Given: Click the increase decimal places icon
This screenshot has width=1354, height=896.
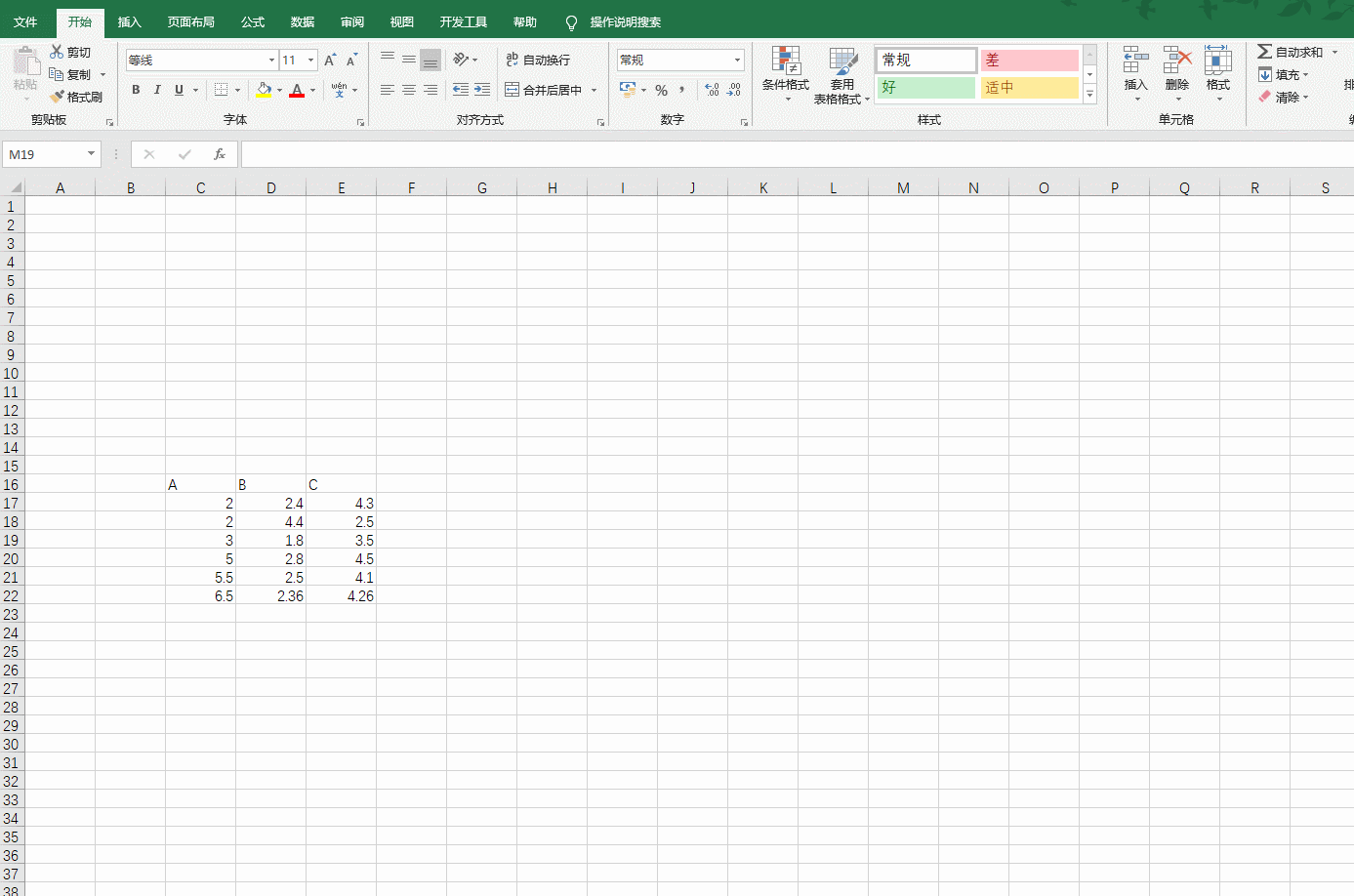Looking at the screenshot, I should point(713,90).
